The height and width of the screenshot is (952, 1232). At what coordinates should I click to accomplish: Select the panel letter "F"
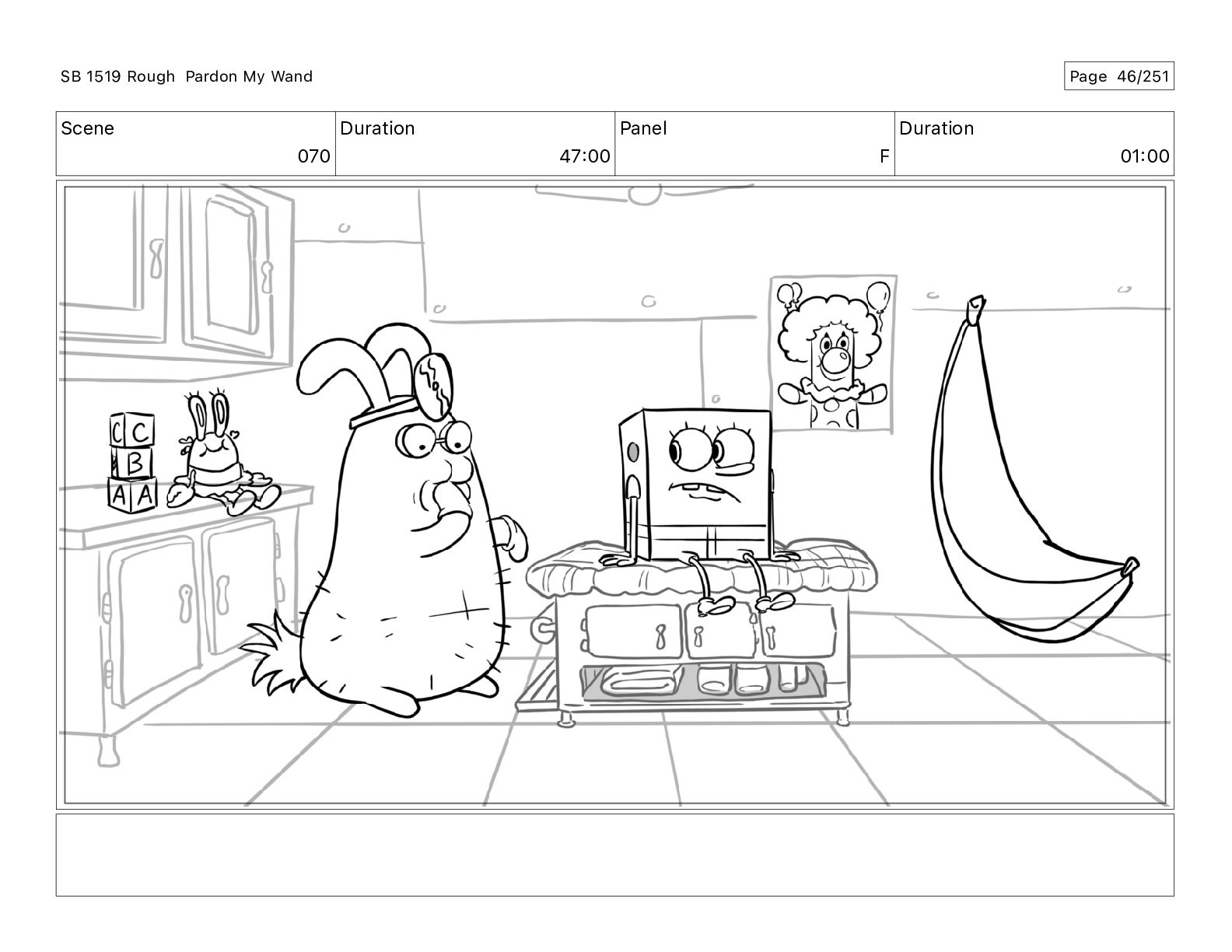(884, 156)
